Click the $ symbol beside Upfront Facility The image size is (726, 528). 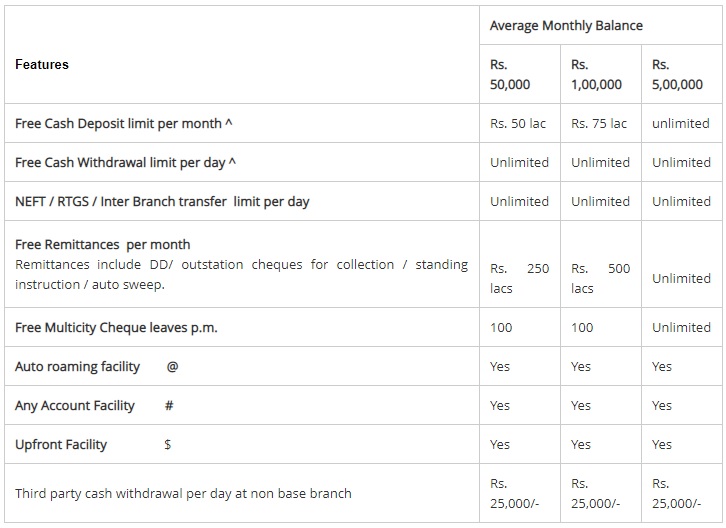(x=168, y=445)
